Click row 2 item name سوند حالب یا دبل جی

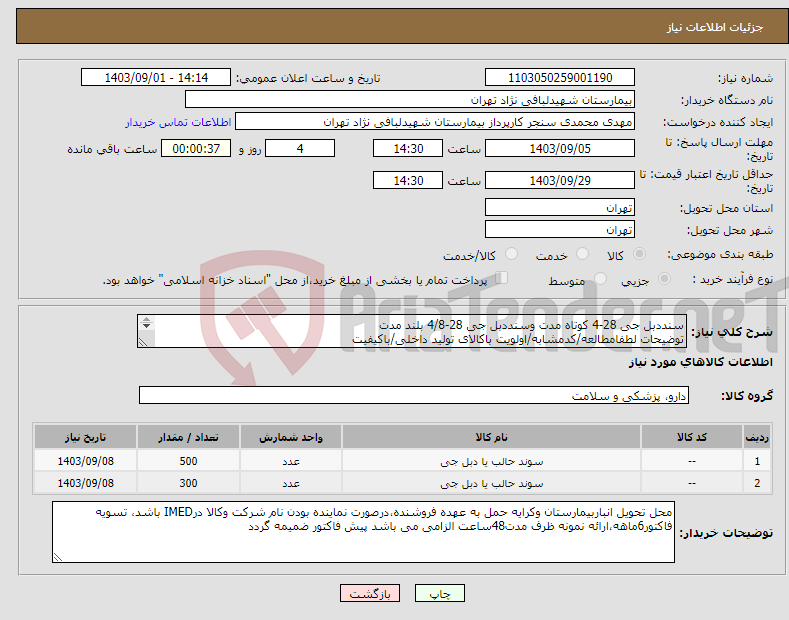(x=492, y=483)
